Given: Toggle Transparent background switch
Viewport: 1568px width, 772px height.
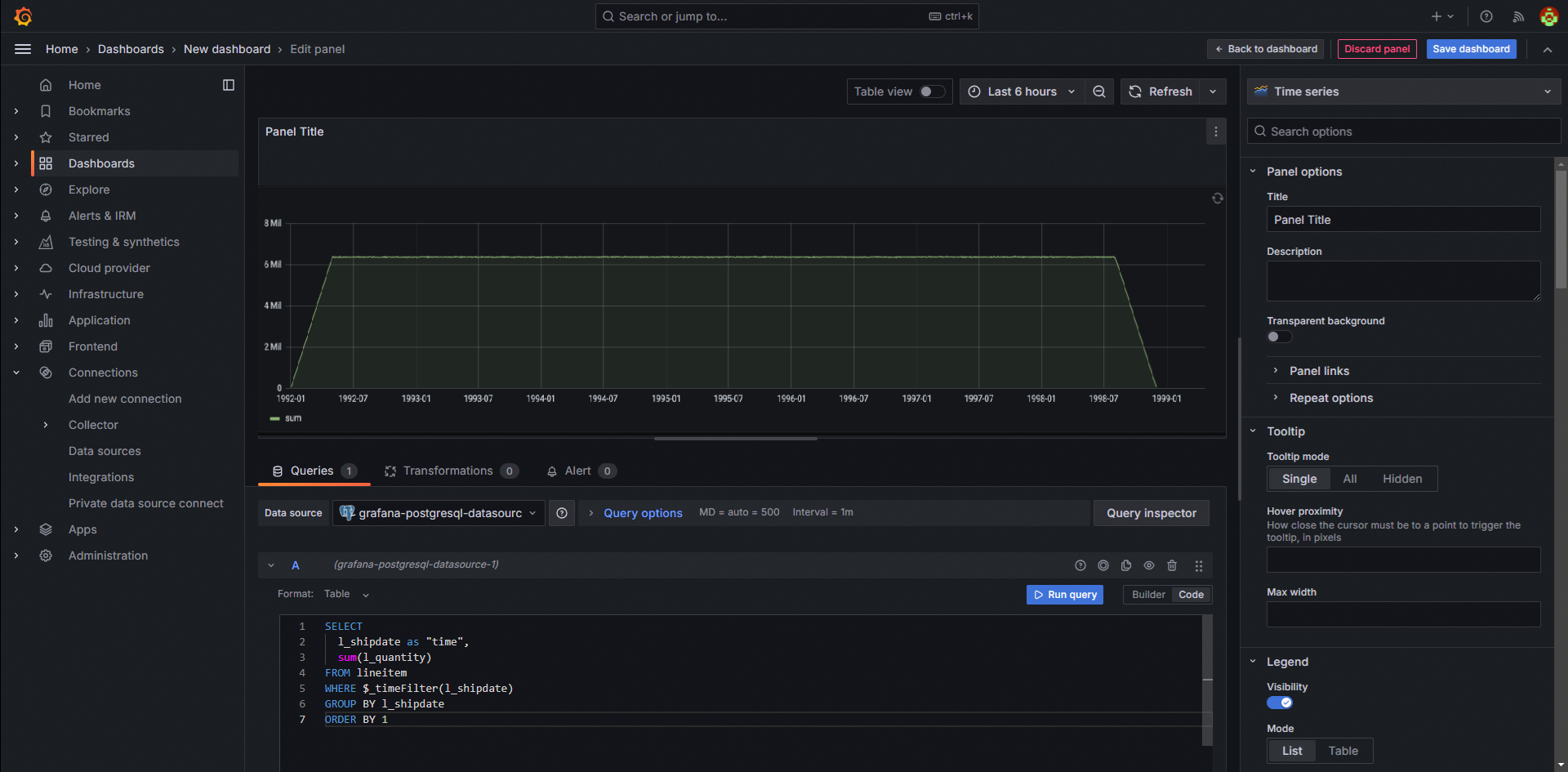Looking at the screenshot, I should [1279, 337].
